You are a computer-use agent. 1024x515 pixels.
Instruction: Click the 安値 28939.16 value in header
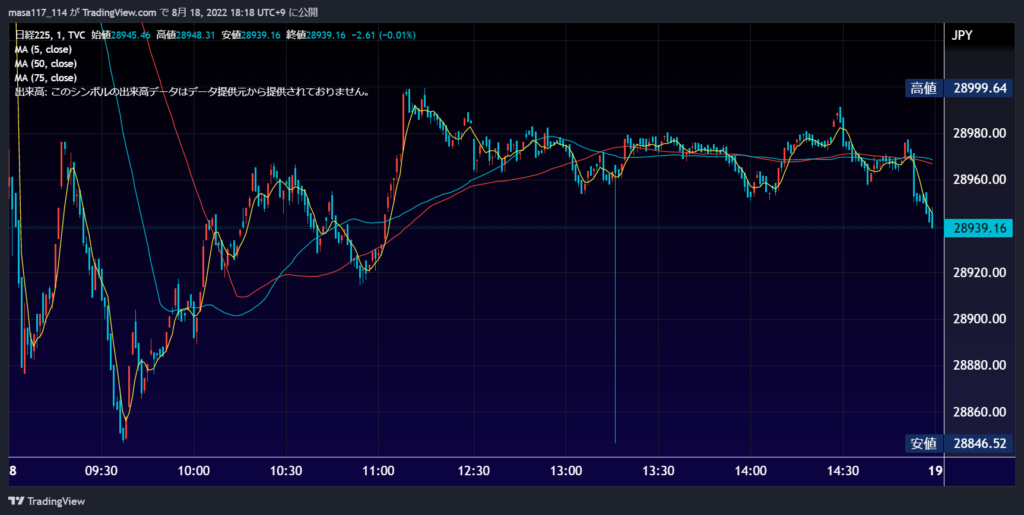click(251, 35)
